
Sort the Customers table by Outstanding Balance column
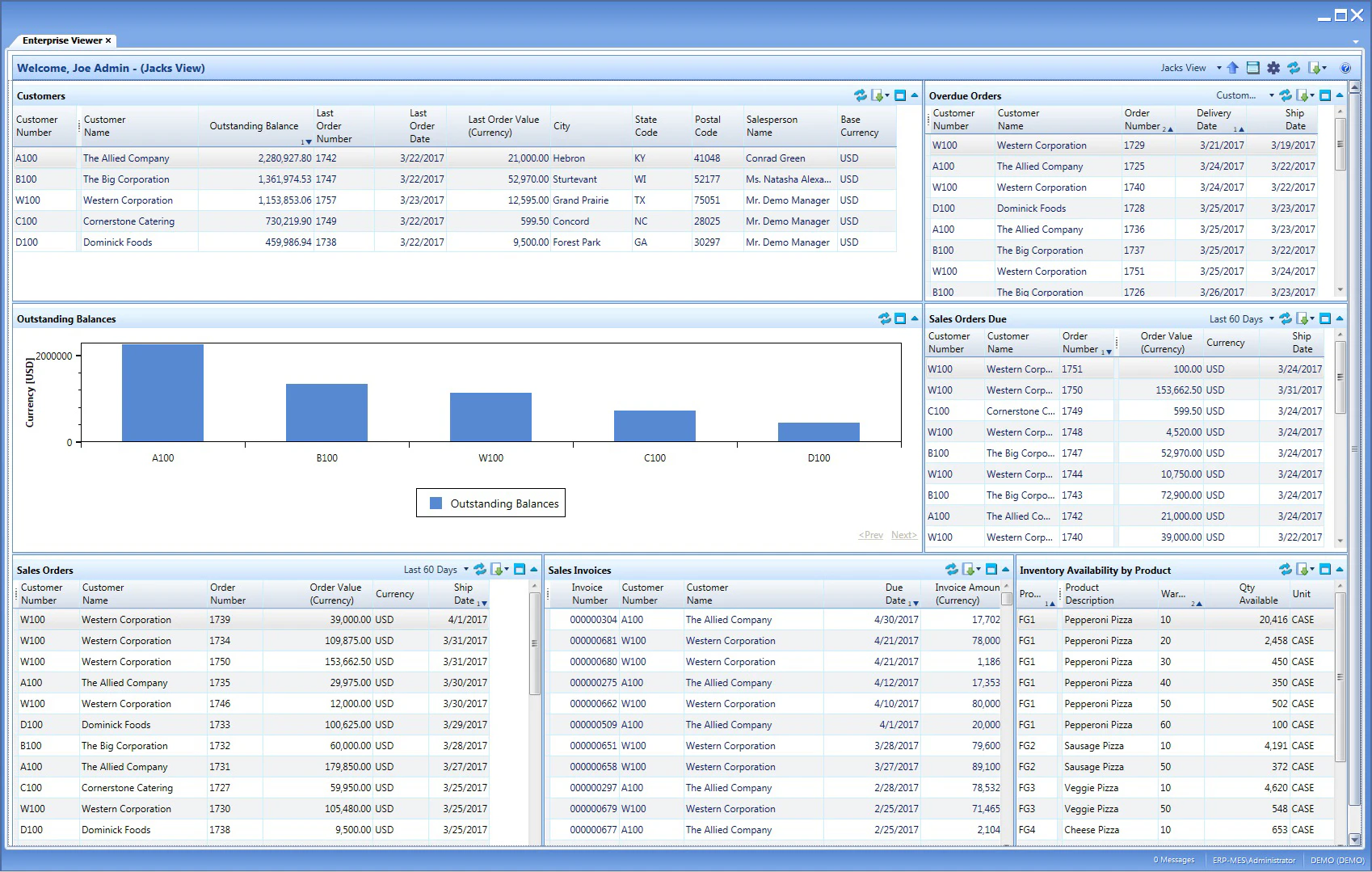254,125
